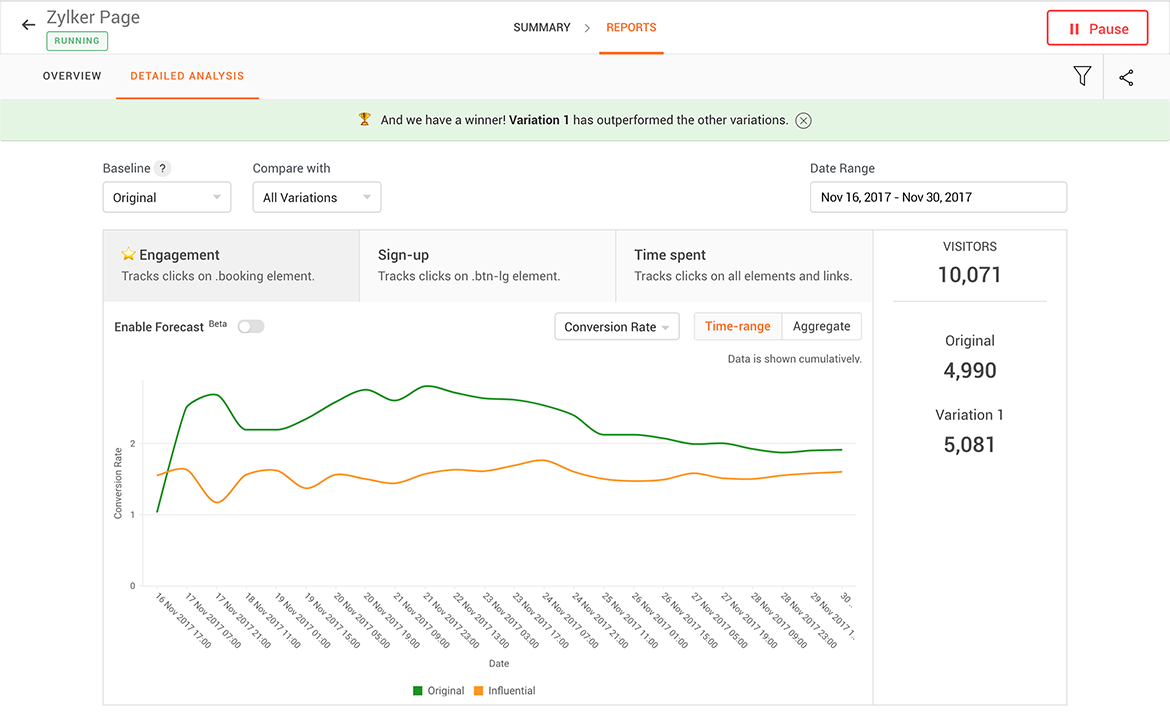
Task: Click the trophy icon in the banner
Action: [365, 120]
